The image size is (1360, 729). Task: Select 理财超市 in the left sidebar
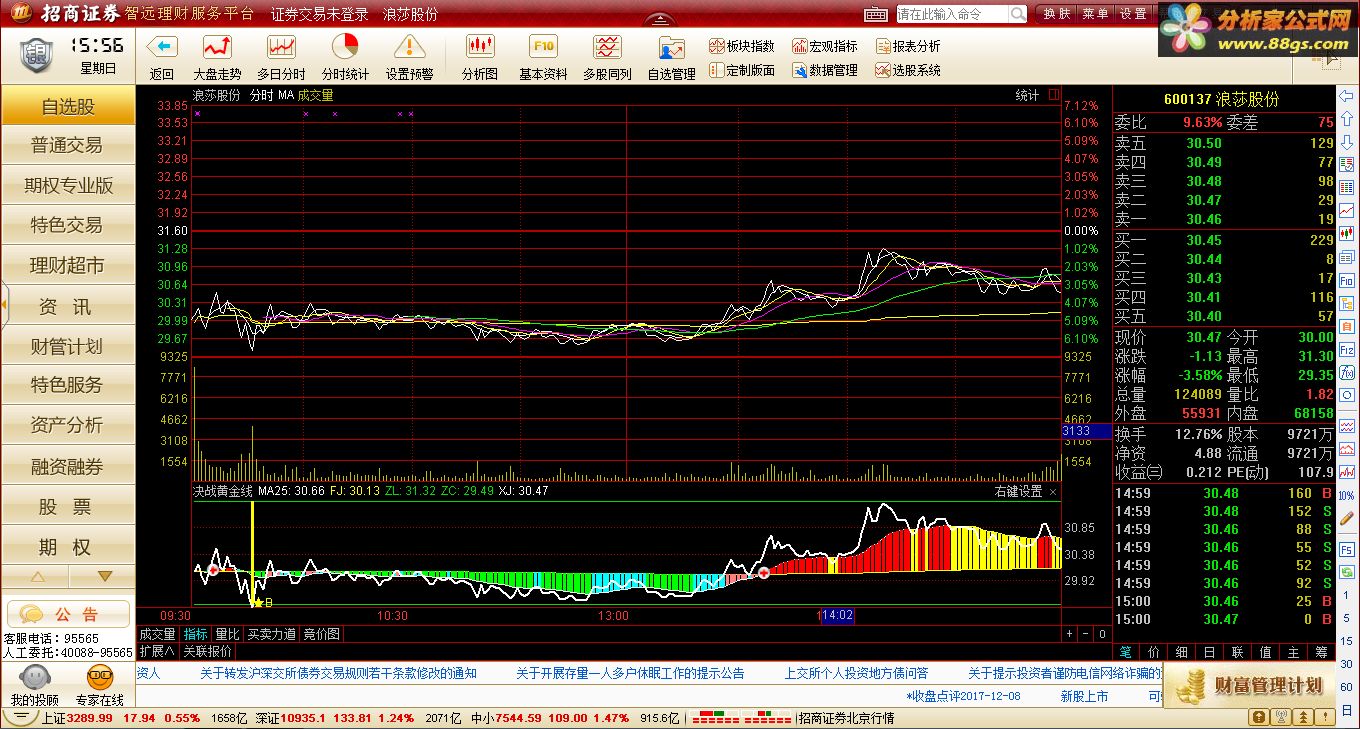point(68,266)
